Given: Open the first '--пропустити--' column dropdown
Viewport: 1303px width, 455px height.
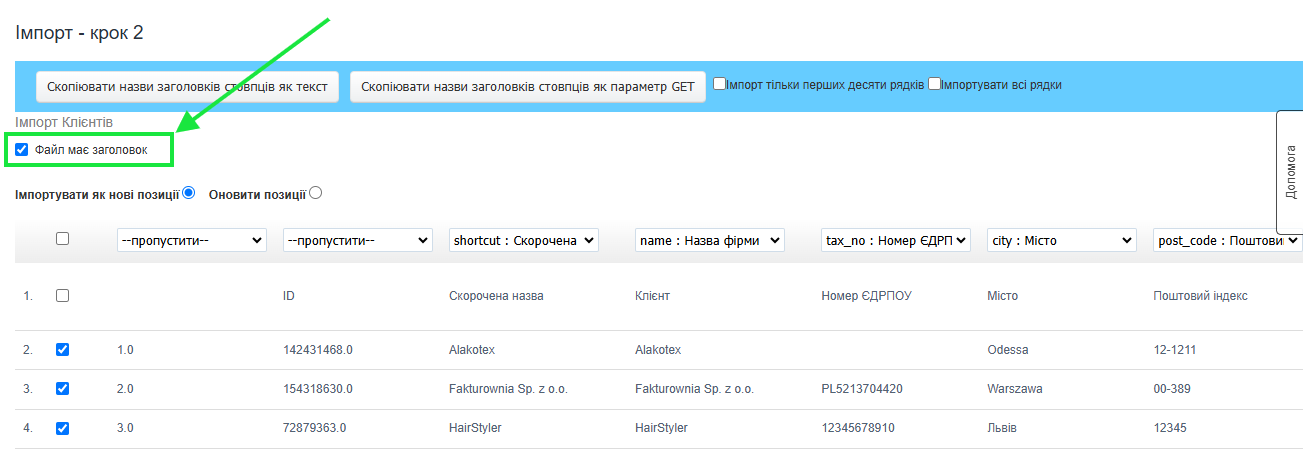Looking at the screenshot, I should click(x=191, y=240).
